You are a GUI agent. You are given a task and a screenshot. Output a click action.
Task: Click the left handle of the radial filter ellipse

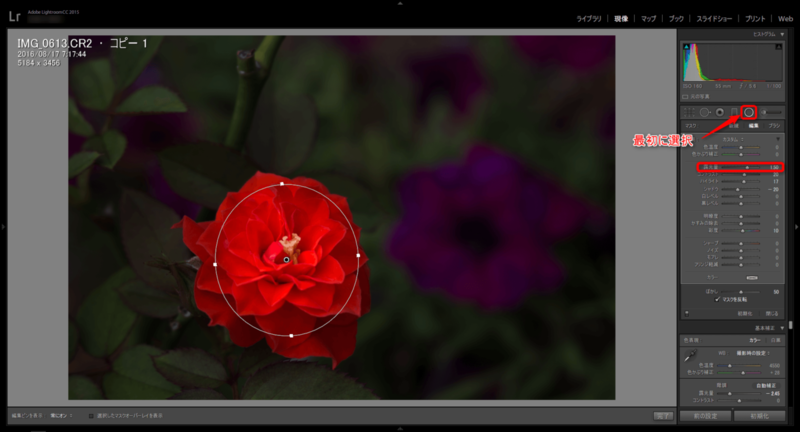pos(215,264)
